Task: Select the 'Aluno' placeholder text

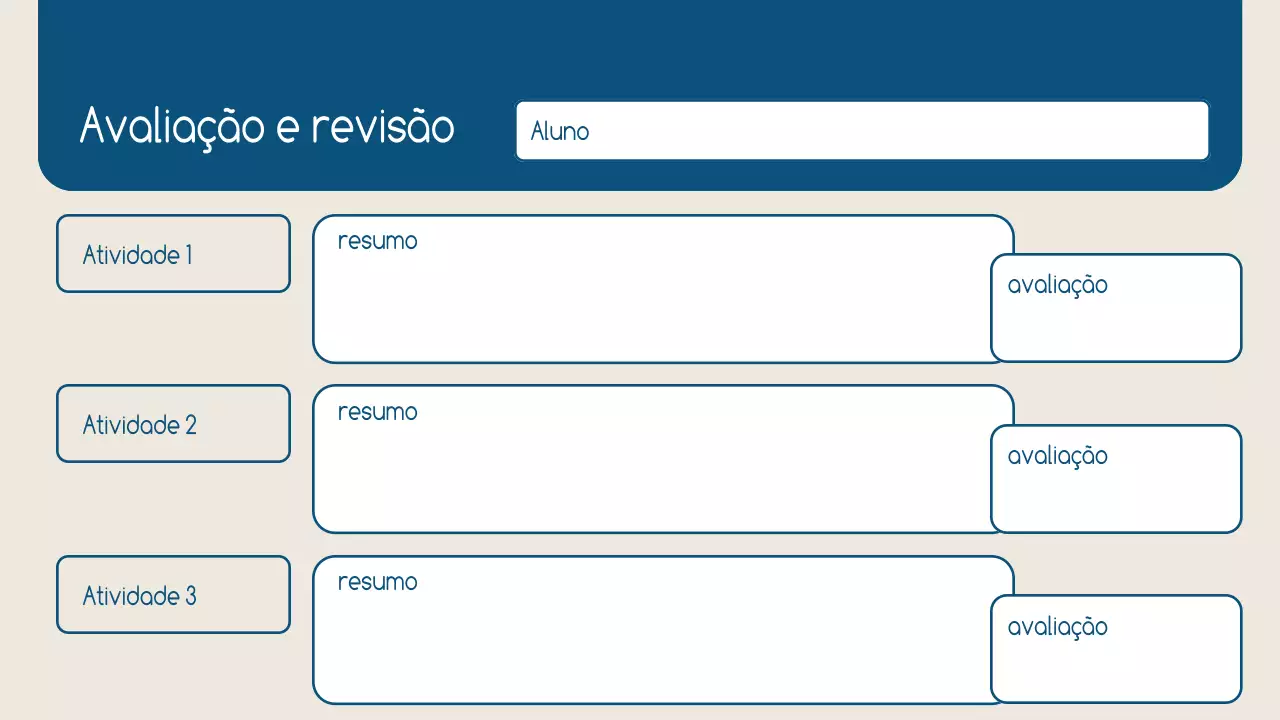Action: pos(559,131)
